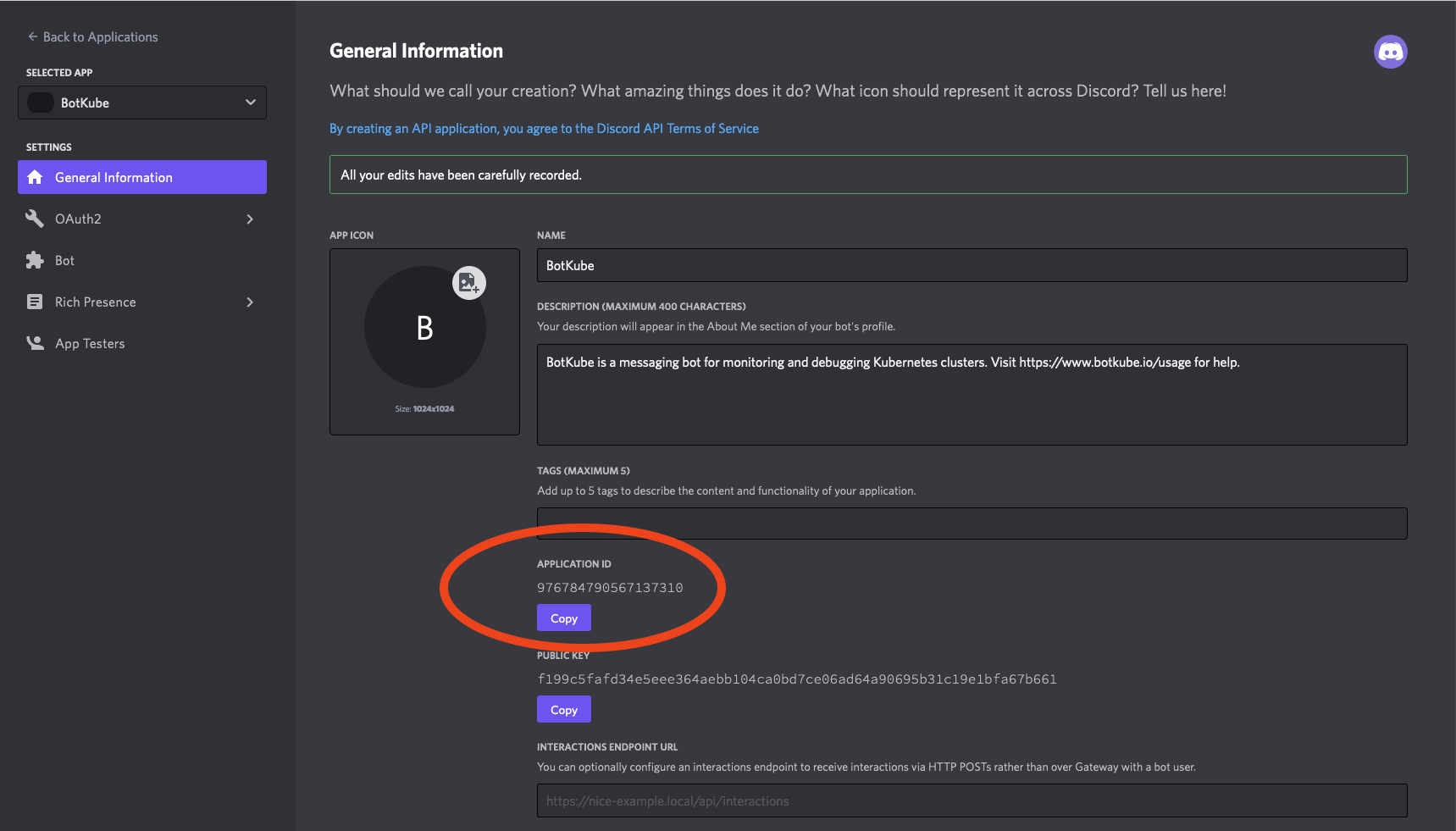1456x831 pixels.
Task: Click the Discord logo in the top right
Action: tap(1390, 52)
